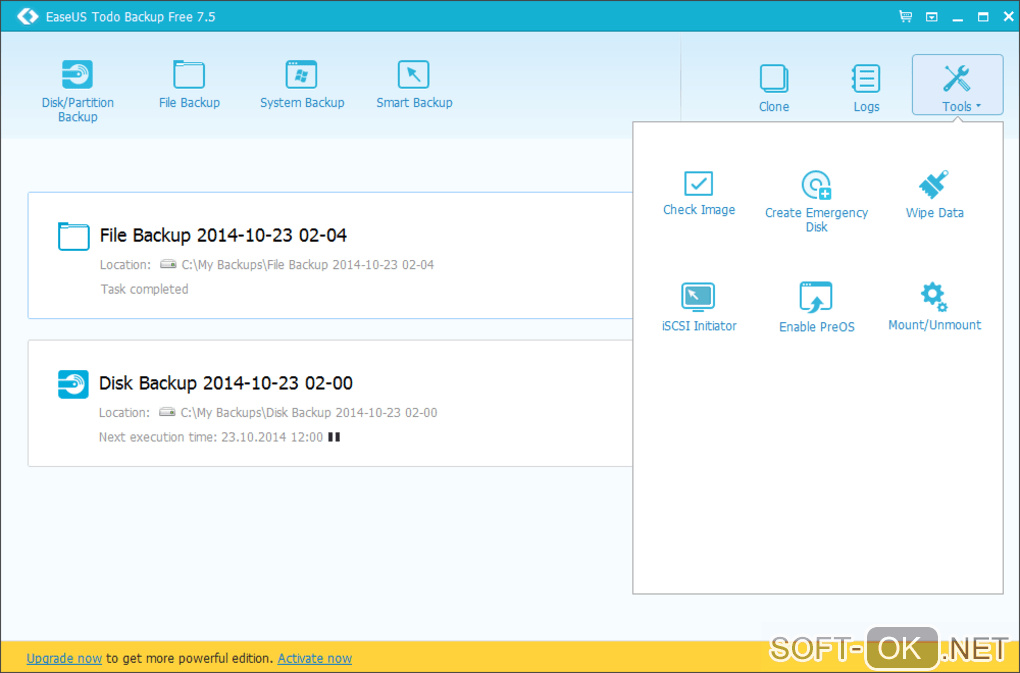Click the EaseUS logo in title bar
This screenshot has height=673, width=1020.
pos(27,16)
